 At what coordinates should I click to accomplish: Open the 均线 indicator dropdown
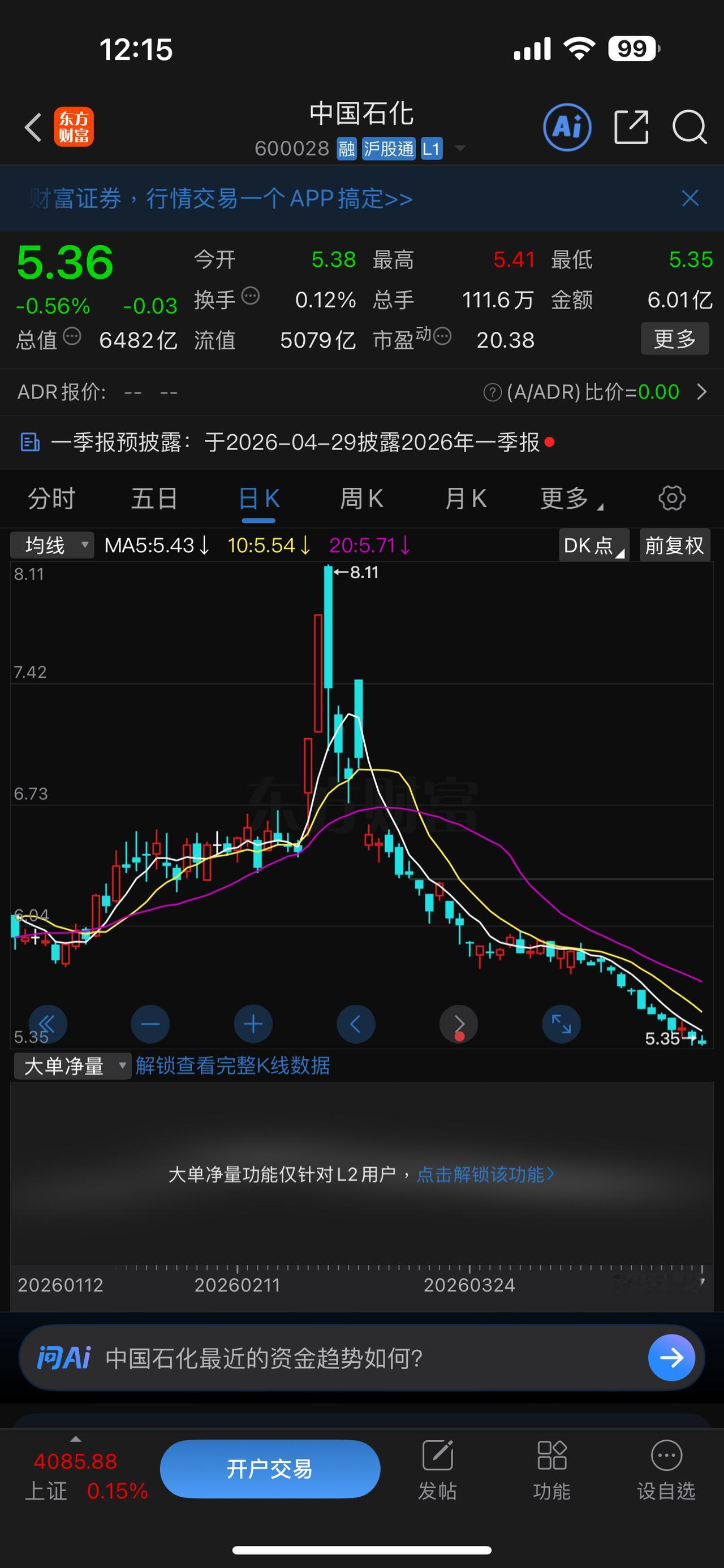[53, 545]
